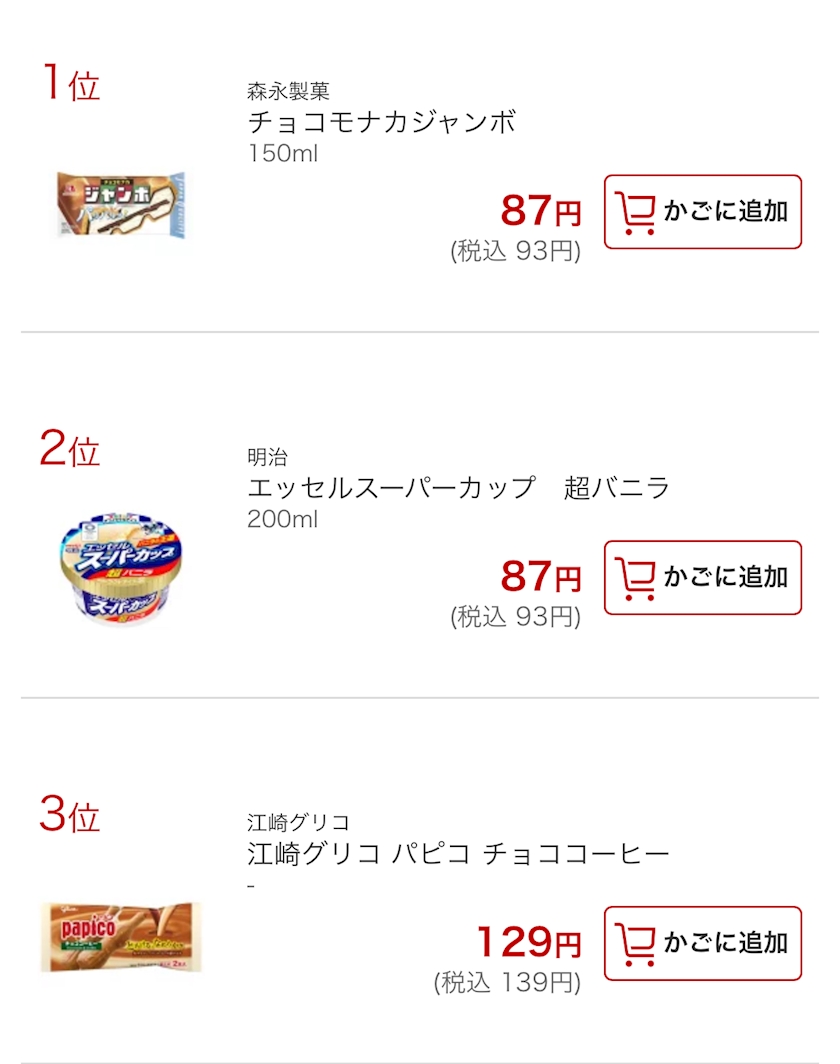The height and width of the screenshot is (1064, 840).
Task: Open the チョコモナカジャンボ product image
Action: [x=122, y=206]
